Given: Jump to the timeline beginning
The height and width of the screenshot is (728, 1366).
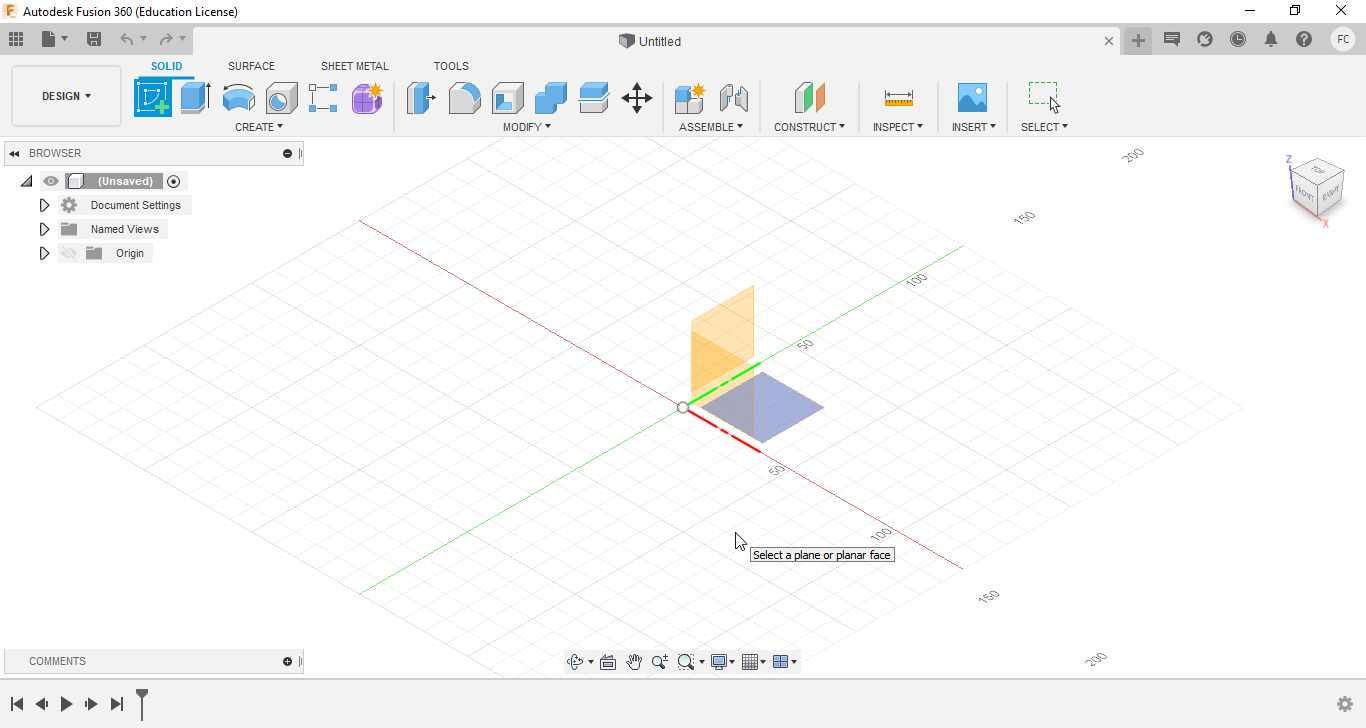Looking at the screenshot, I should (x=17, y=704).
